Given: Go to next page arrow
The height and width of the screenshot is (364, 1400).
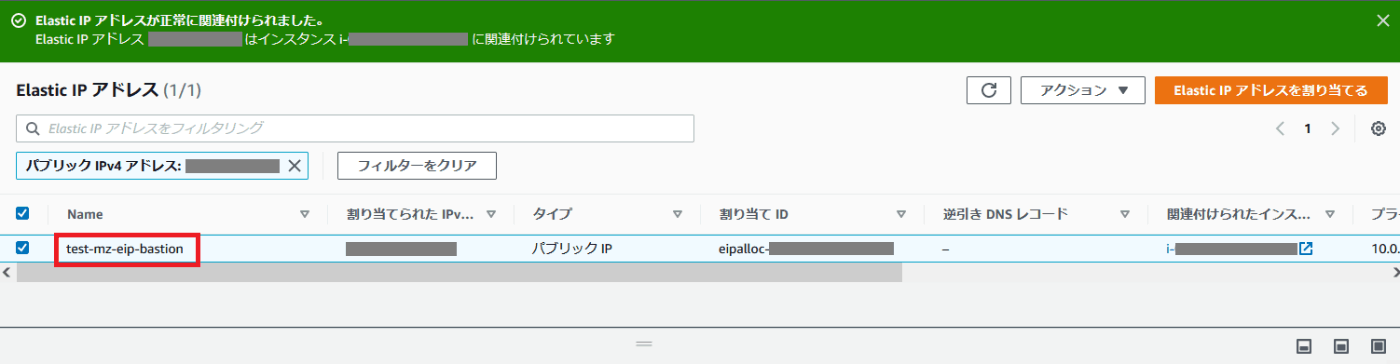Looking at the screenshot, I should [1335, 129].
